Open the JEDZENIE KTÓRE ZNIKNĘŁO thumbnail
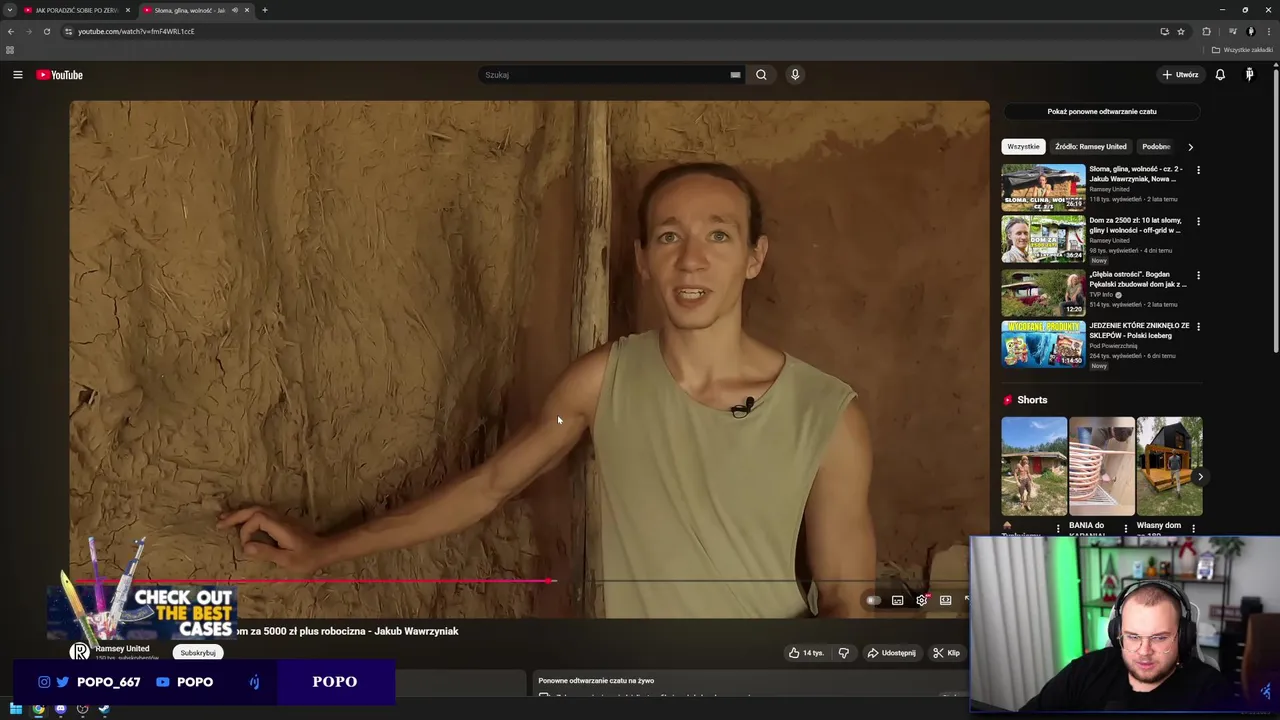 coord(1043,344)
